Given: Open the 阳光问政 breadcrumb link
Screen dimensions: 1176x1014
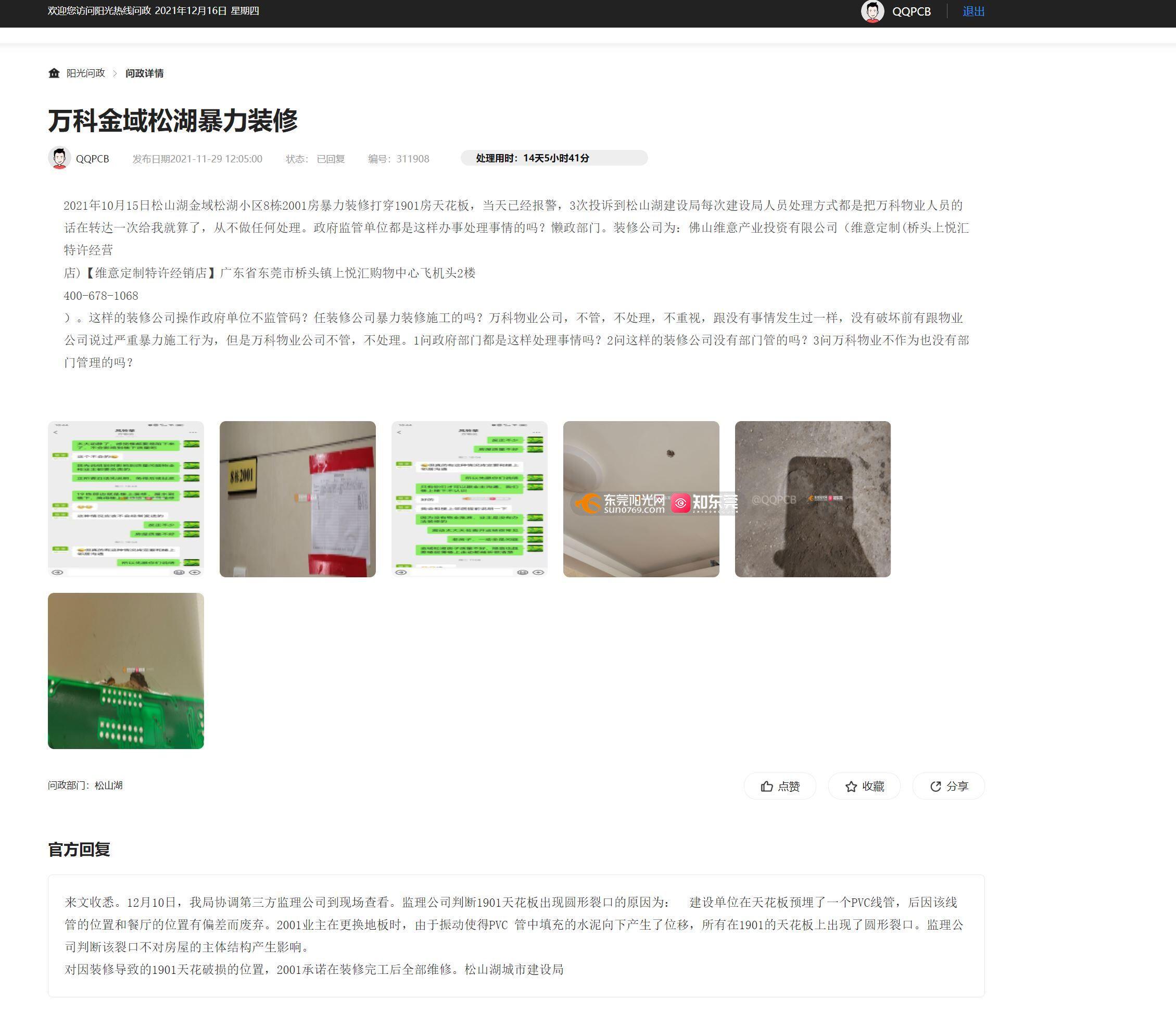Looking at the screenshot, I should point(86,73).
